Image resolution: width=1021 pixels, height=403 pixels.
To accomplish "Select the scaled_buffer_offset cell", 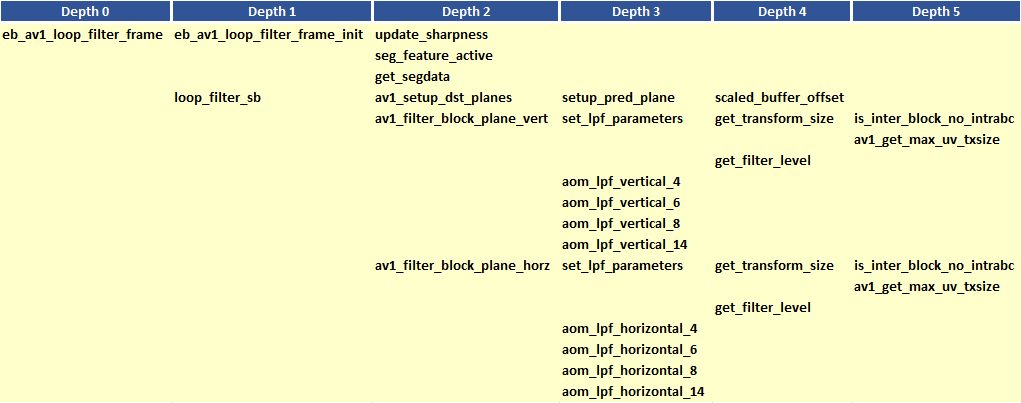I will (x=780, y=98).
